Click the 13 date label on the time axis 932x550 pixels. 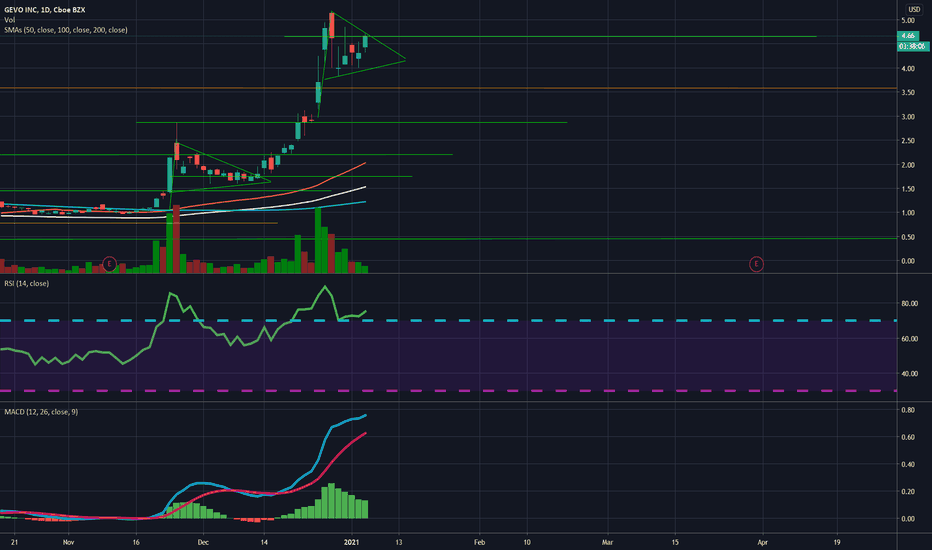click(x=399, y=542)
